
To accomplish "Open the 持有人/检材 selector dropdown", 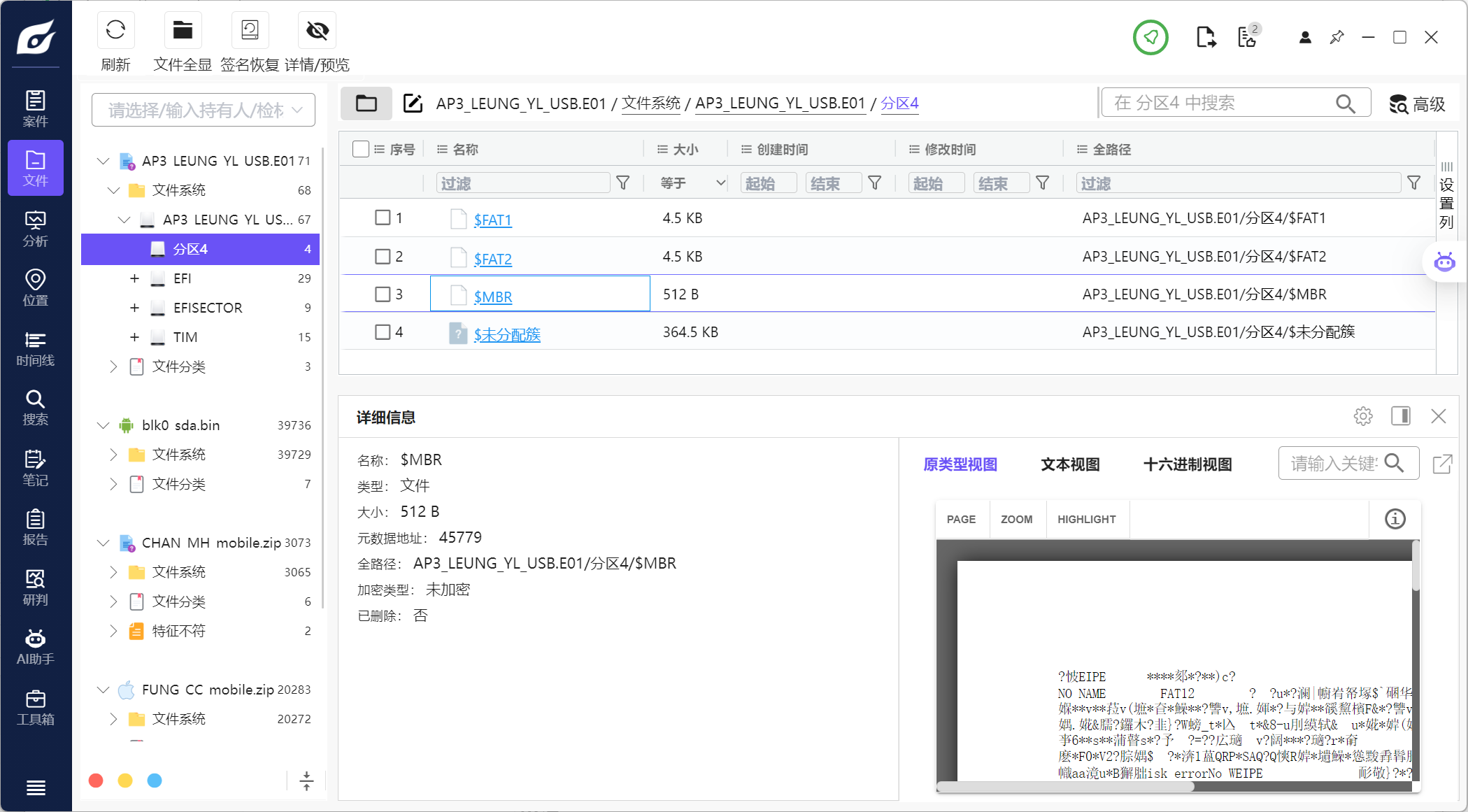I will click(204, 110).
